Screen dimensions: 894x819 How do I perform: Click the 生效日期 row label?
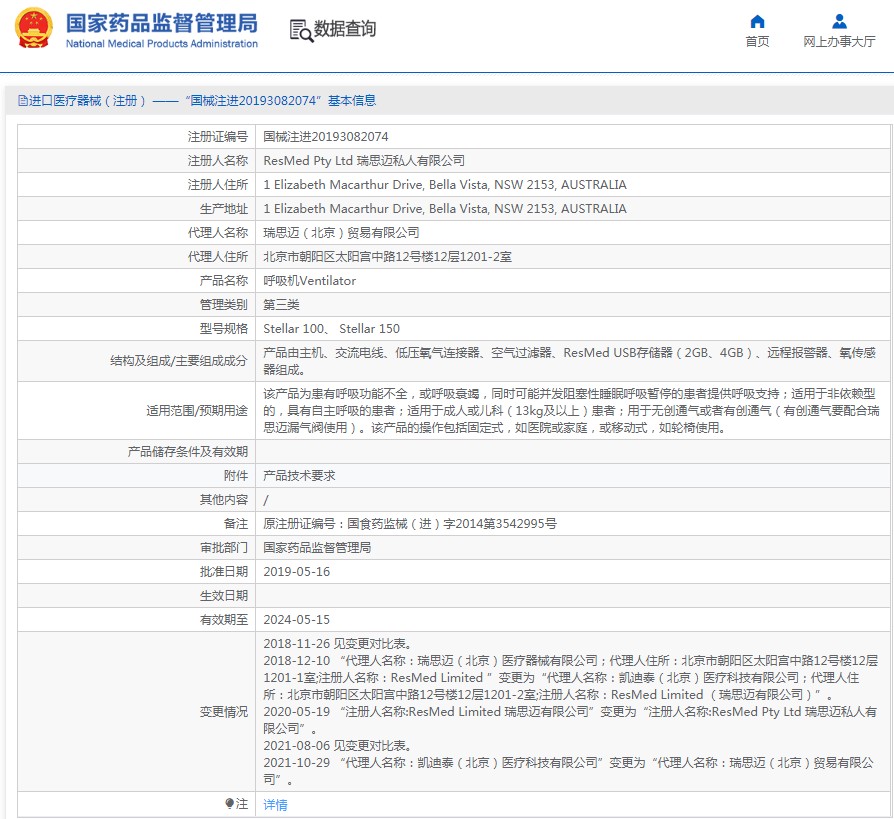pos(224,595)
